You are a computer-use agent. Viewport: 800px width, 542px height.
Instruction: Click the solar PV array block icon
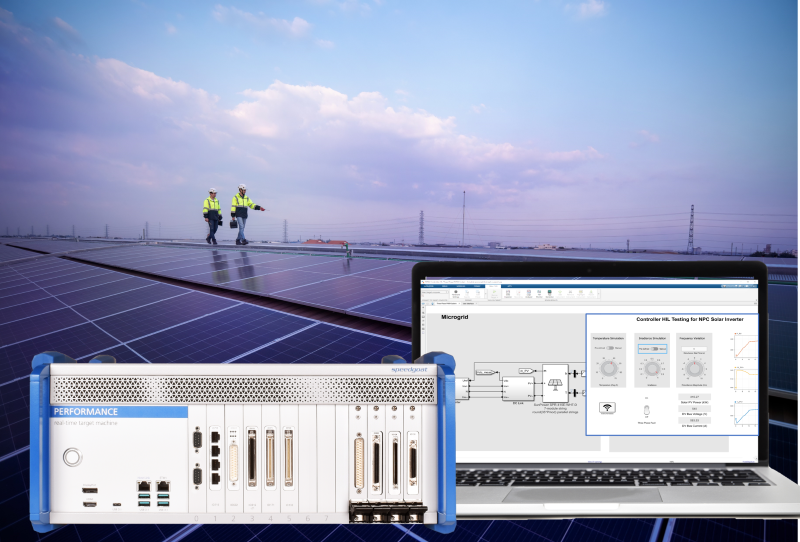click(x=555, y=384)
